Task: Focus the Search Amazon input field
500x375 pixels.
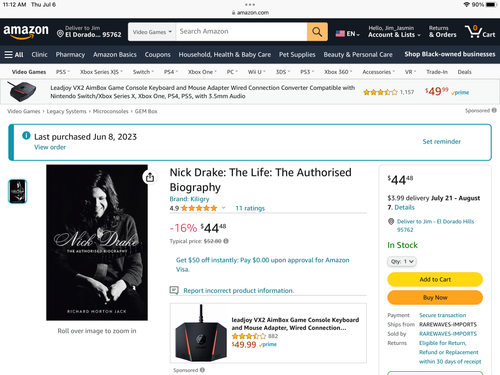Action: 241,32
